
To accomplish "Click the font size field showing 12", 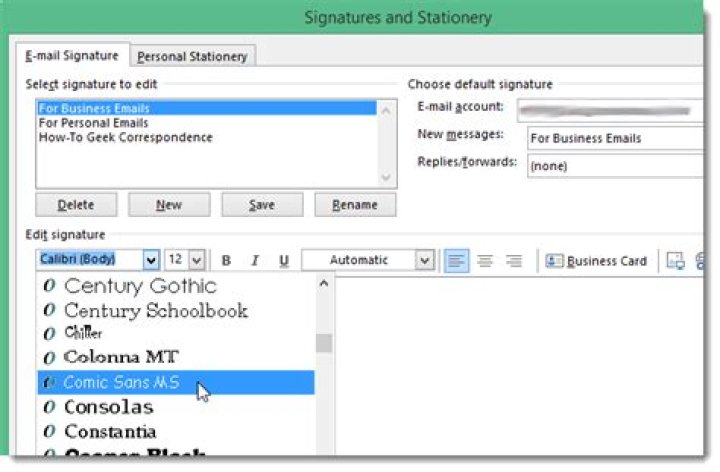I will 177,259.
